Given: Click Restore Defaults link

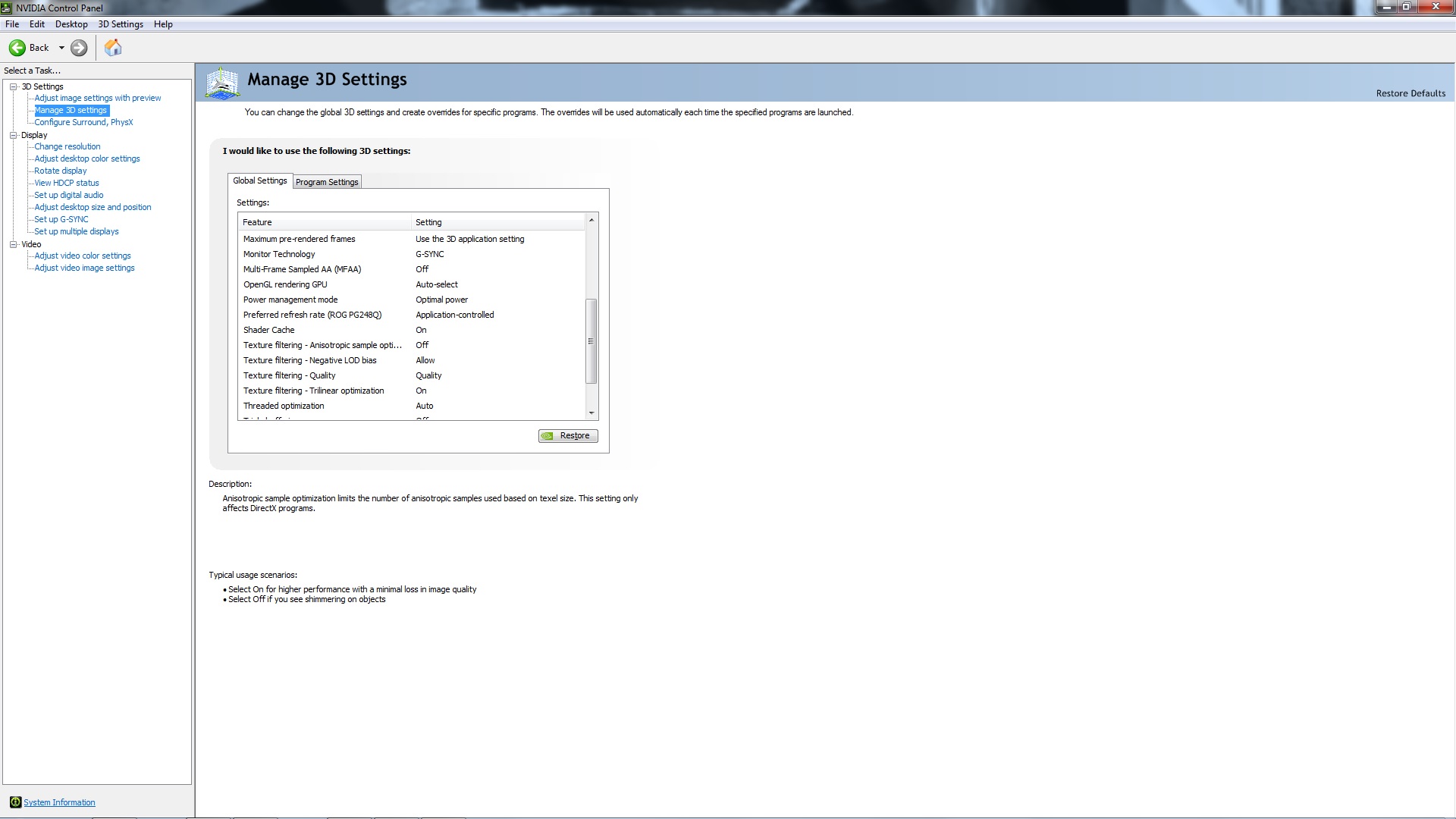Looking at the screenshot, I should point(1410,93).
